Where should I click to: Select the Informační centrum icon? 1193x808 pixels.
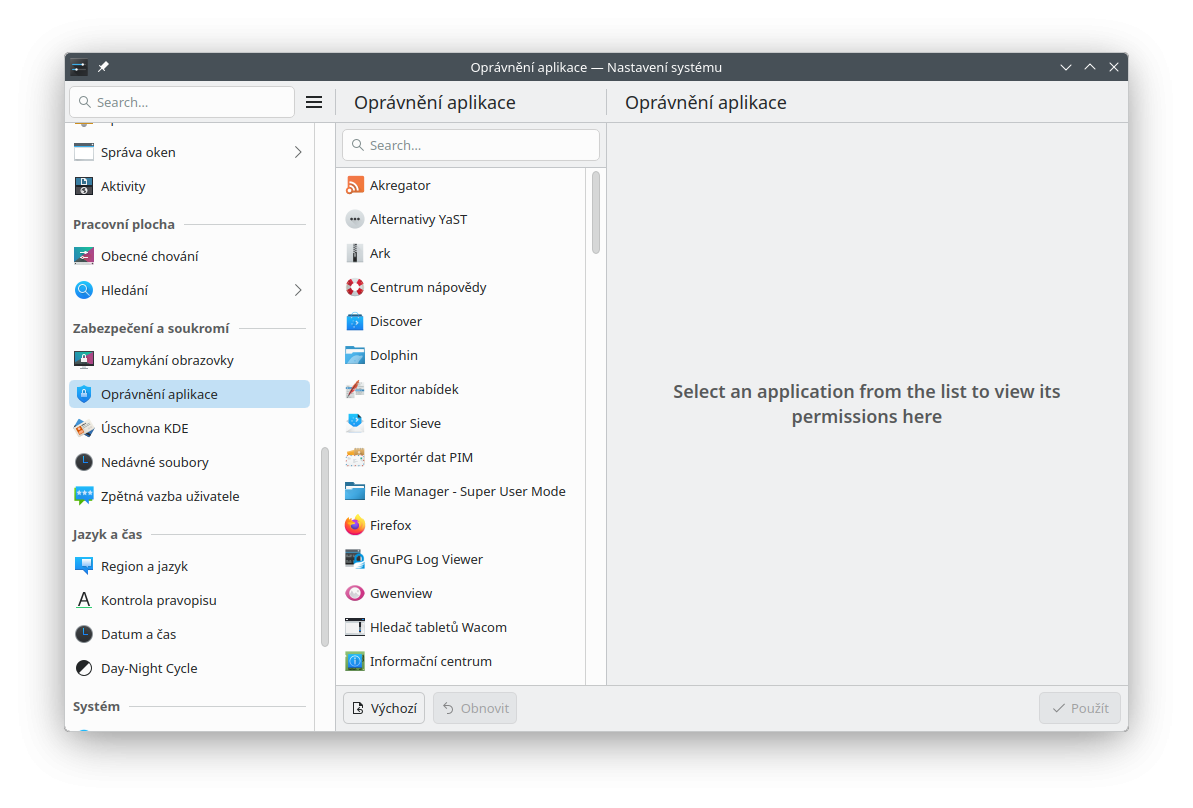point(355,661)
